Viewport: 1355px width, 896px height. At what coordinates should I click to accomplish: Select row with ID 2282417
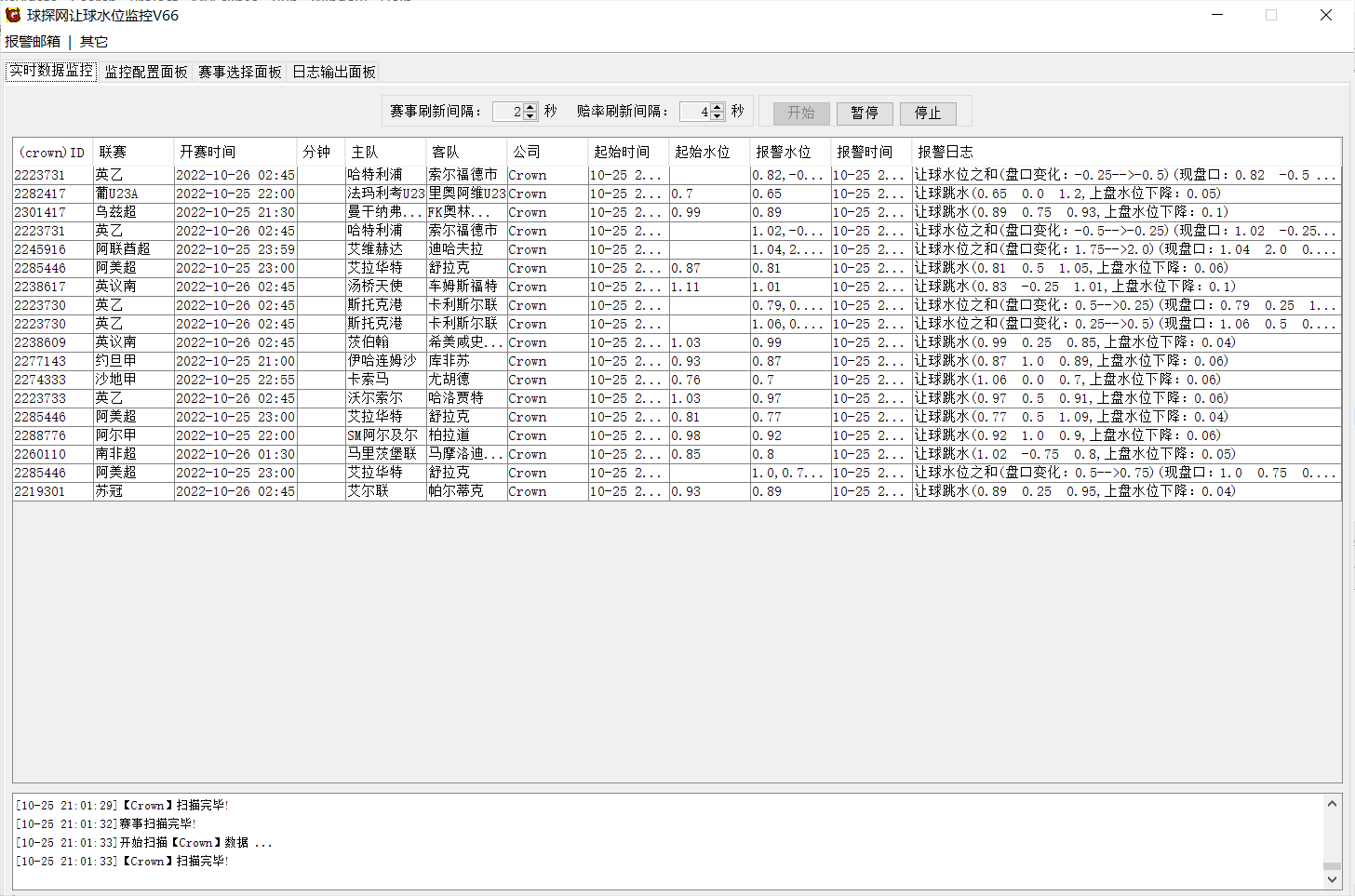[677, 194]
